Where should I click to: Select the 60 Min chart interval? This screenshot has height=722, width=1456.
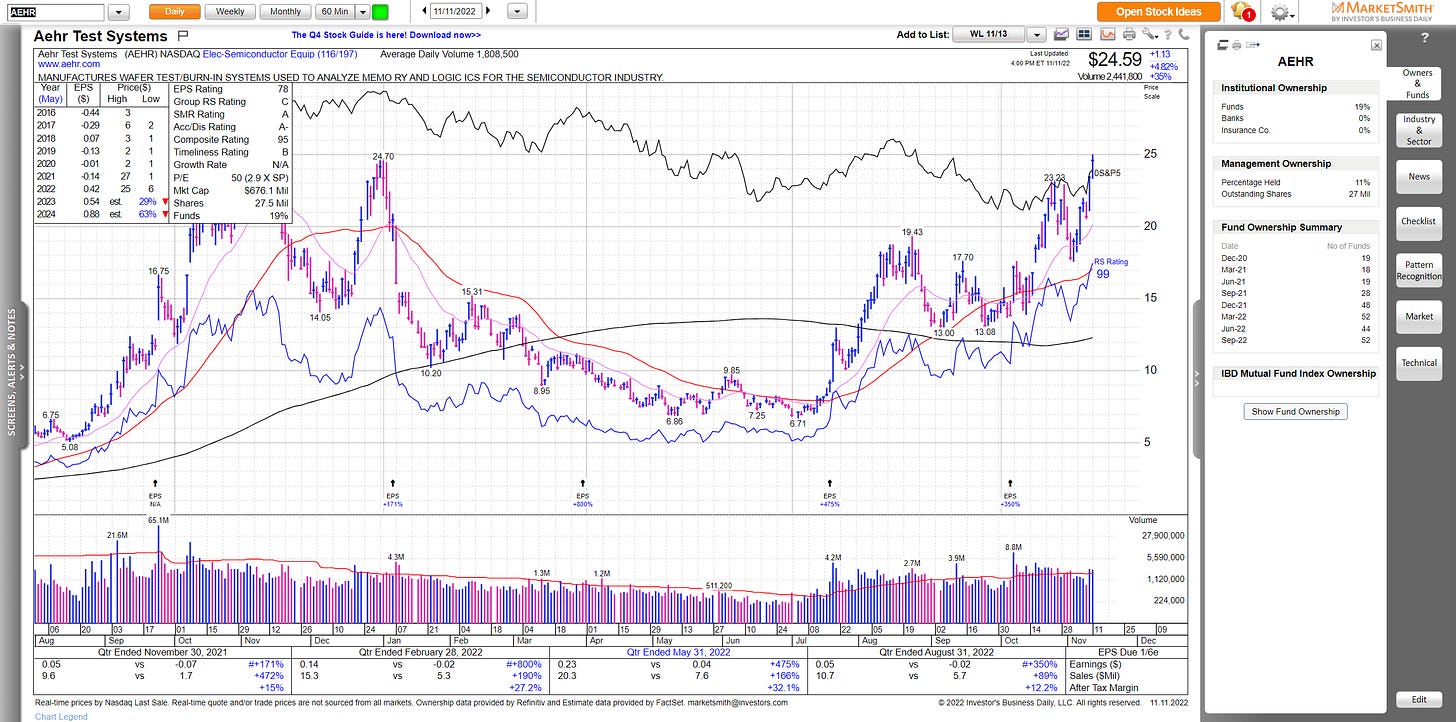tap(333, 12)
